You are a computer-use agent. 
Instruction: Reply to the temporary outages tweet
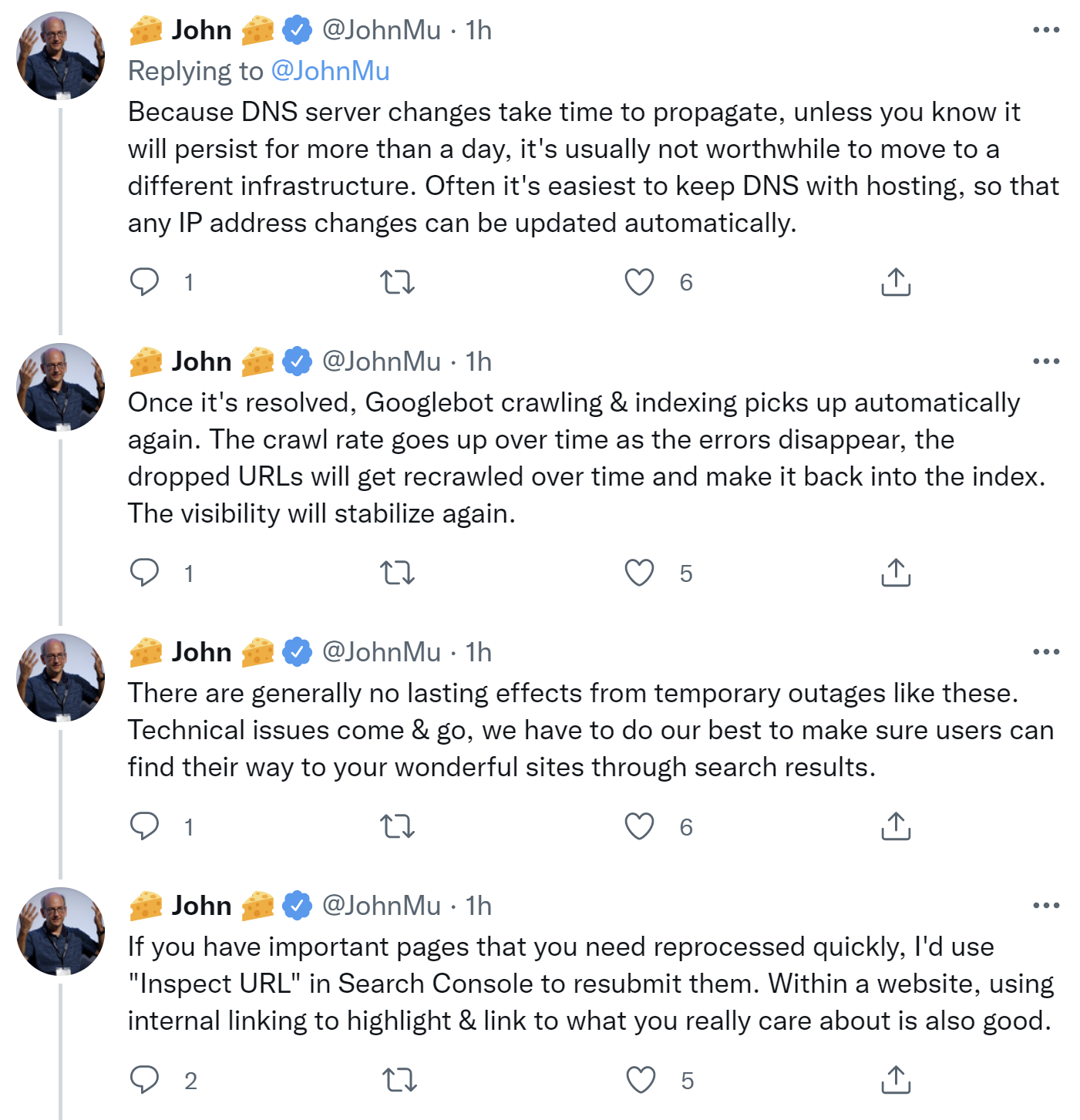(x=144, y=826)
